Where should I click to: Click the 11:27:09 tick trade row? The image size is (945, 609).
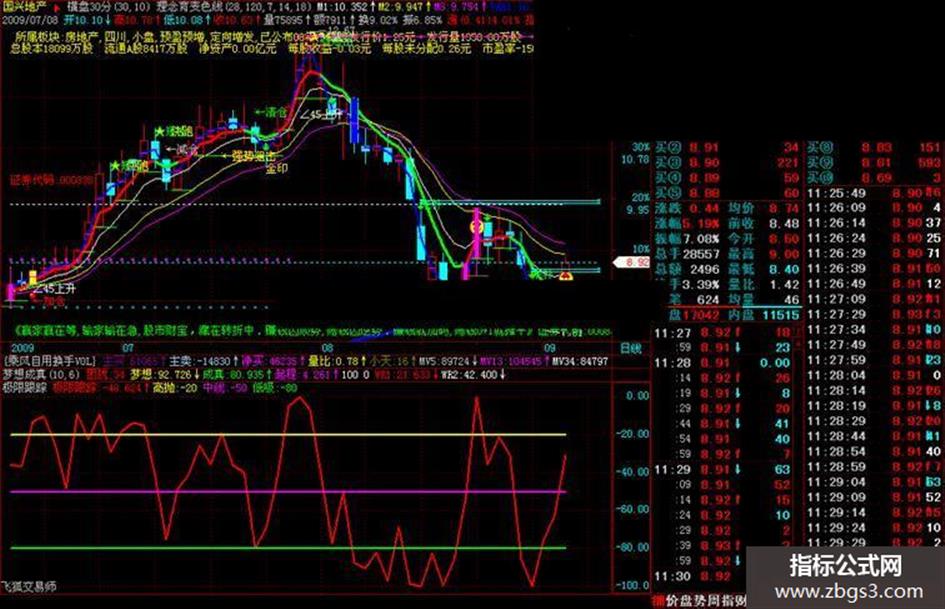874,300
